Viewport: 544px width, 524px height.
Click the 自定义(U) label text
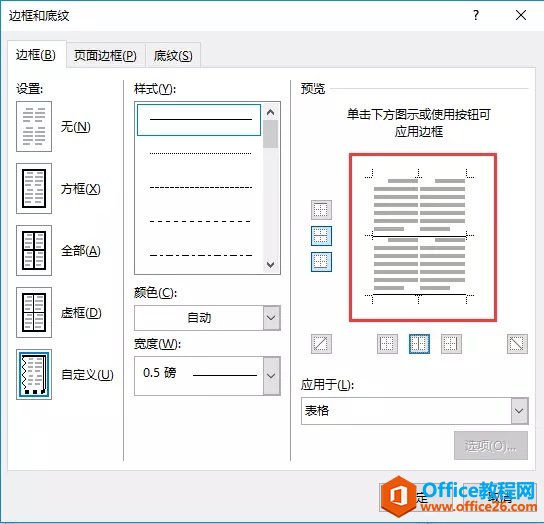pyautogui.click(x=87, y=375)
